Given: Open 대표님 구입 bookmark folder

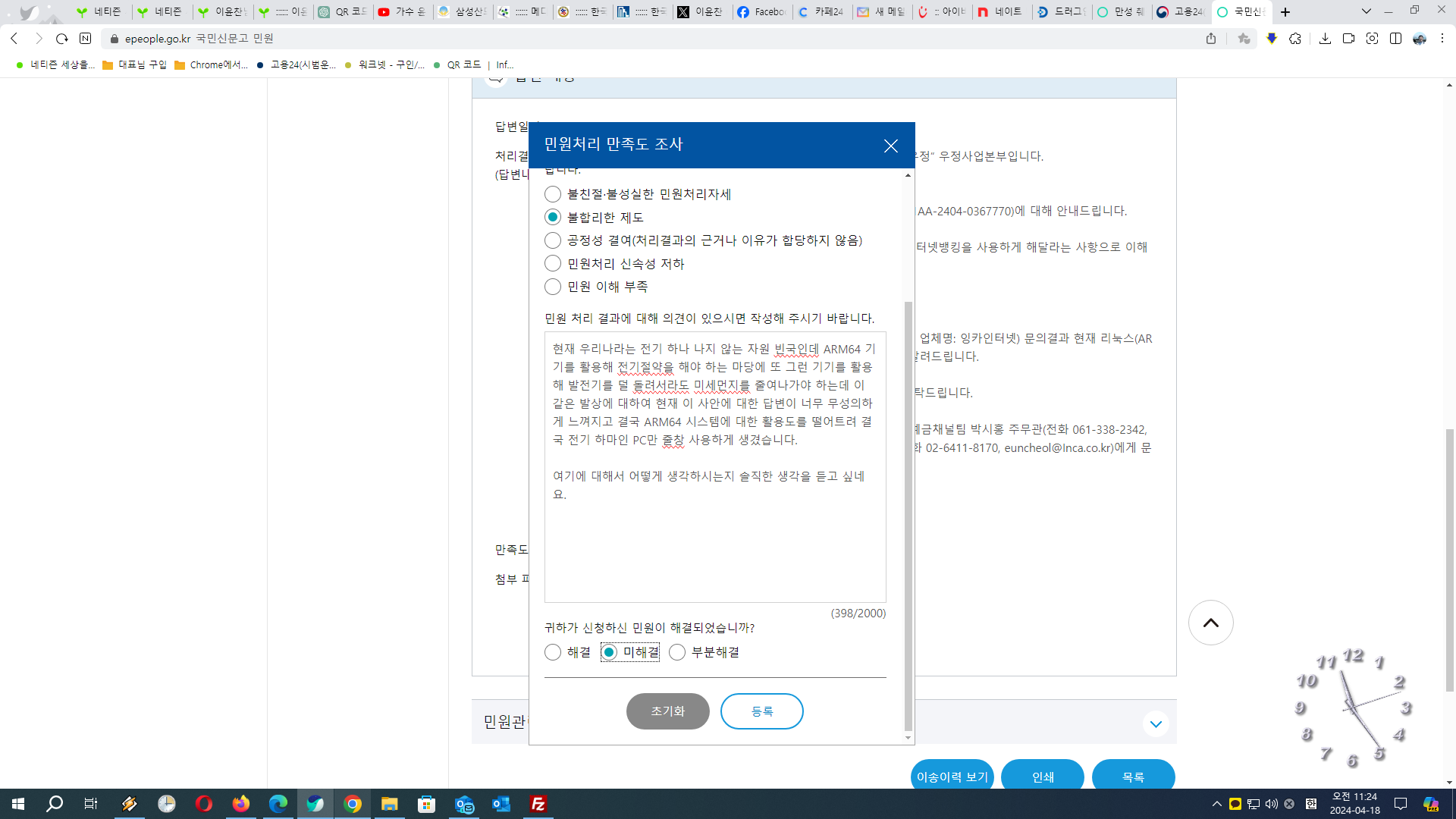Looking at the screenshot, I should click(x=134, y=65).
